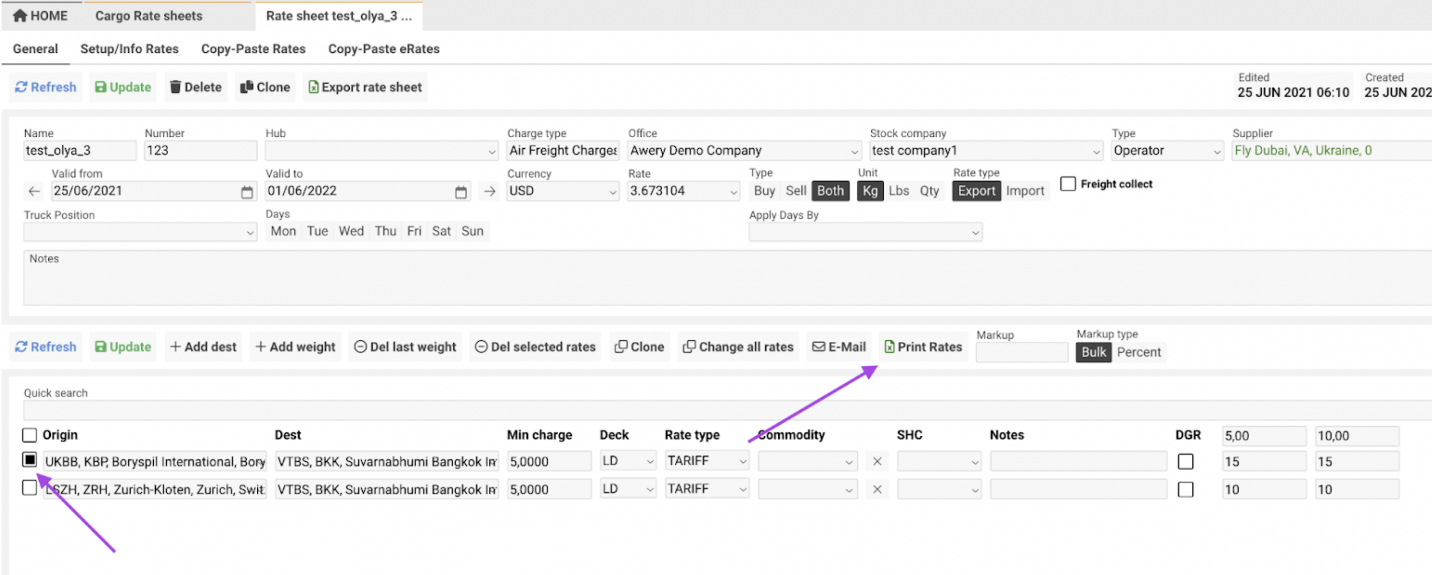The width and height of the screenshot is (1432, 575).
Task: Click the Add dest button
Action: coord(203,347)
